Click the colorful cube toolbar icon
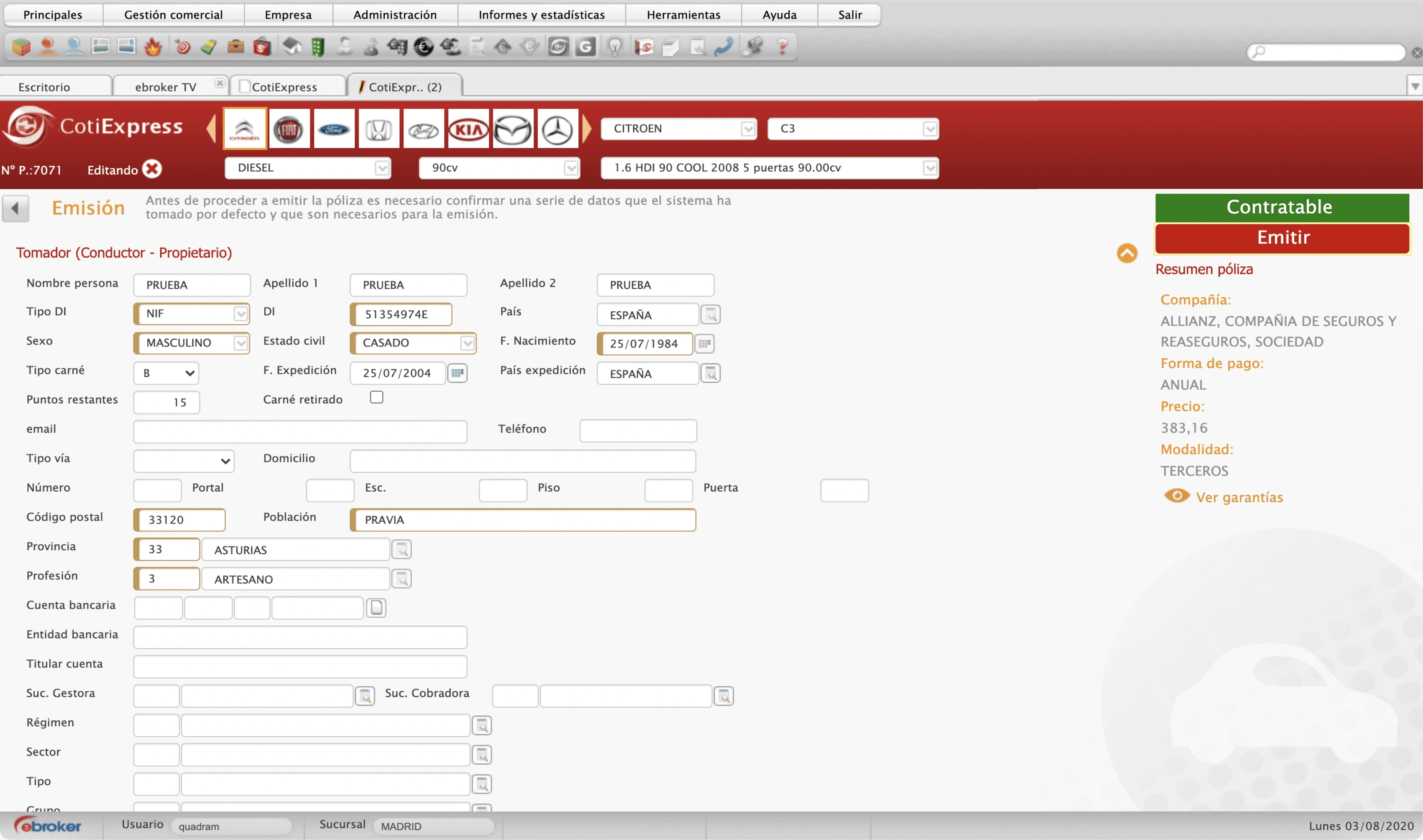1423x840 pixels. [x=21, y=46]
